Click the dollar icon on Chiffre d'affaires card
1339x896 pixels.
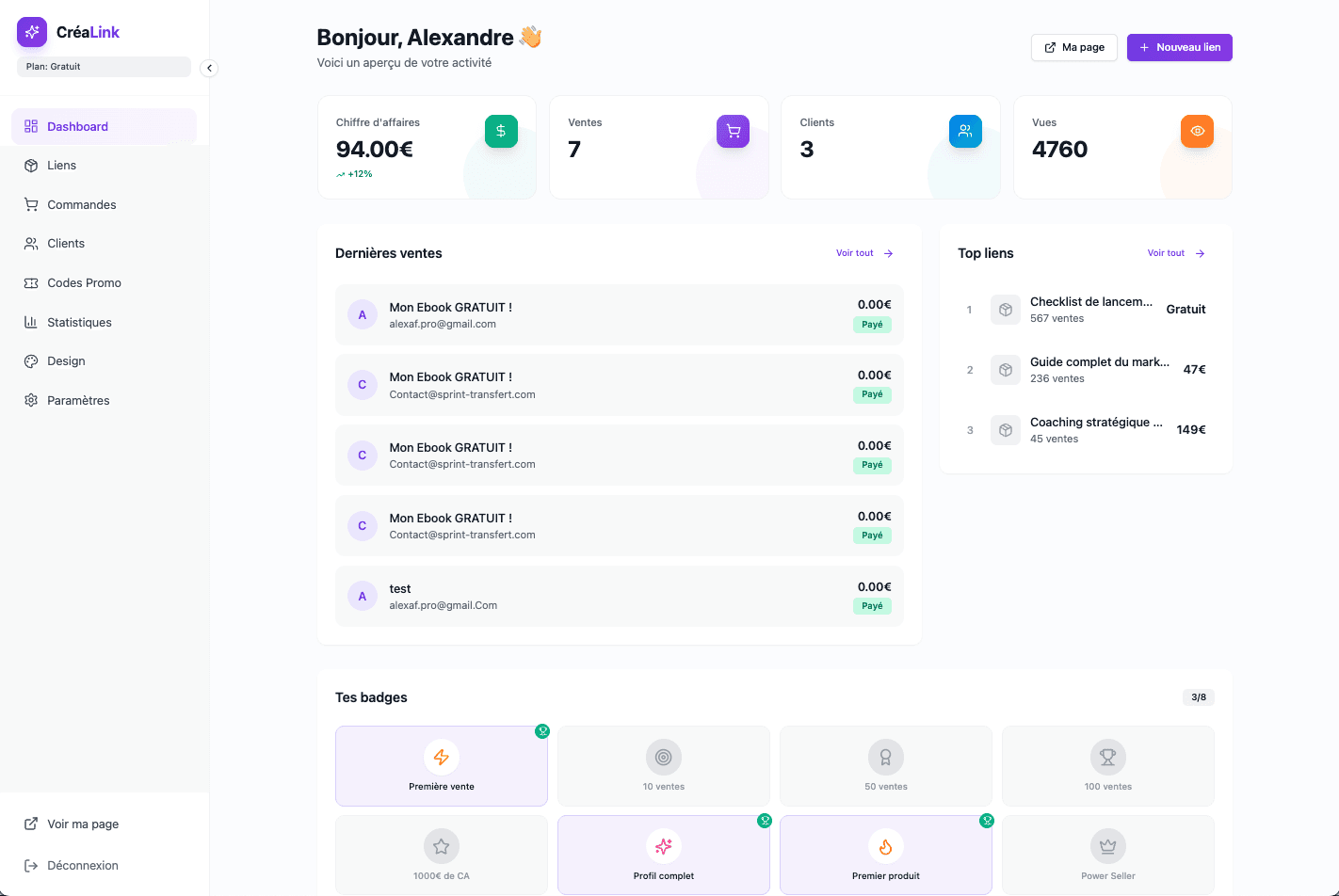point(500,131)
